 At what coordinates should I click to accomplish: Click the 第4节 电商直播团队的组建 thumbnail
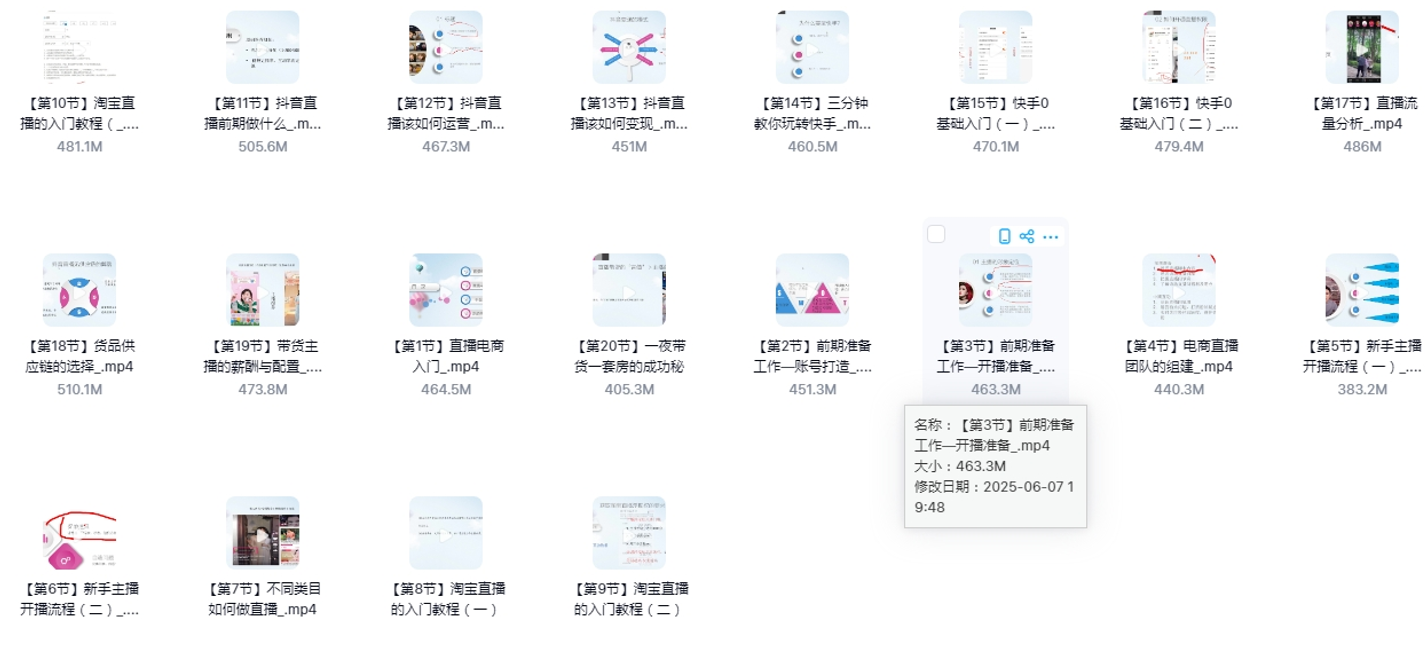[1178, 290]
